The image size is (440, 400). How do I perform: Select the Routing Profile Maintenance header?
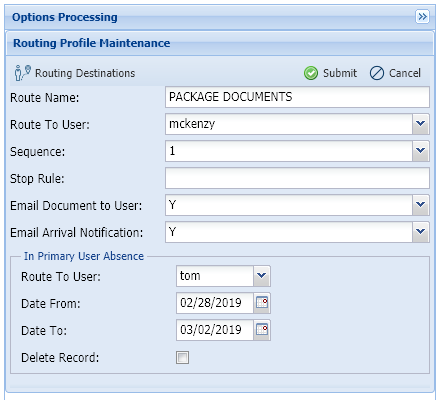(x=220, y=43)
